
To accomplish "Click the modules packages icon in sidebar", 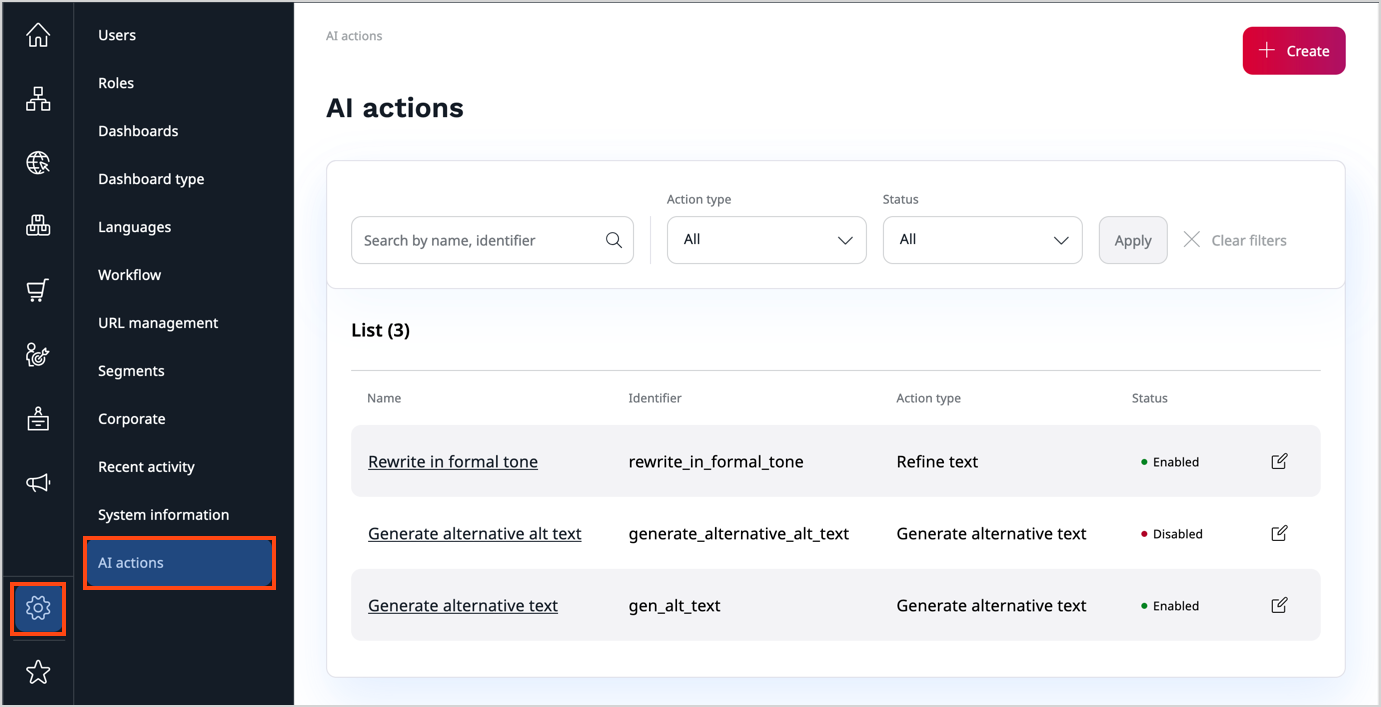I will pos(37,225).
